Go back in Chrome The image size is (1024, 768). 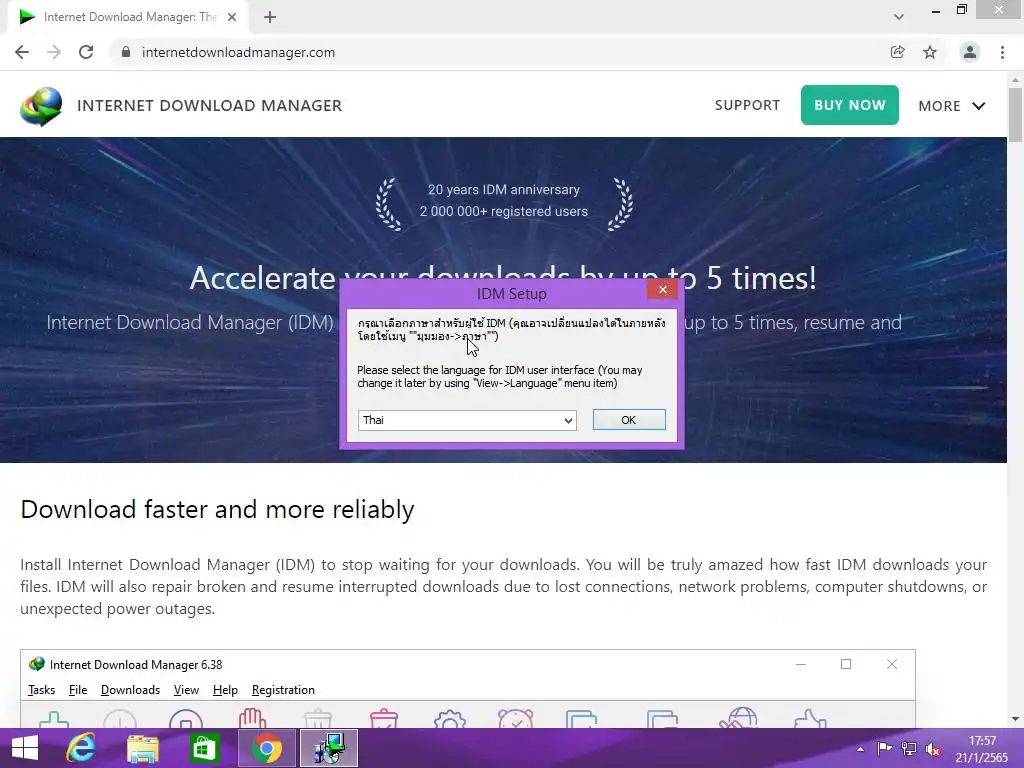coord(22,52)
